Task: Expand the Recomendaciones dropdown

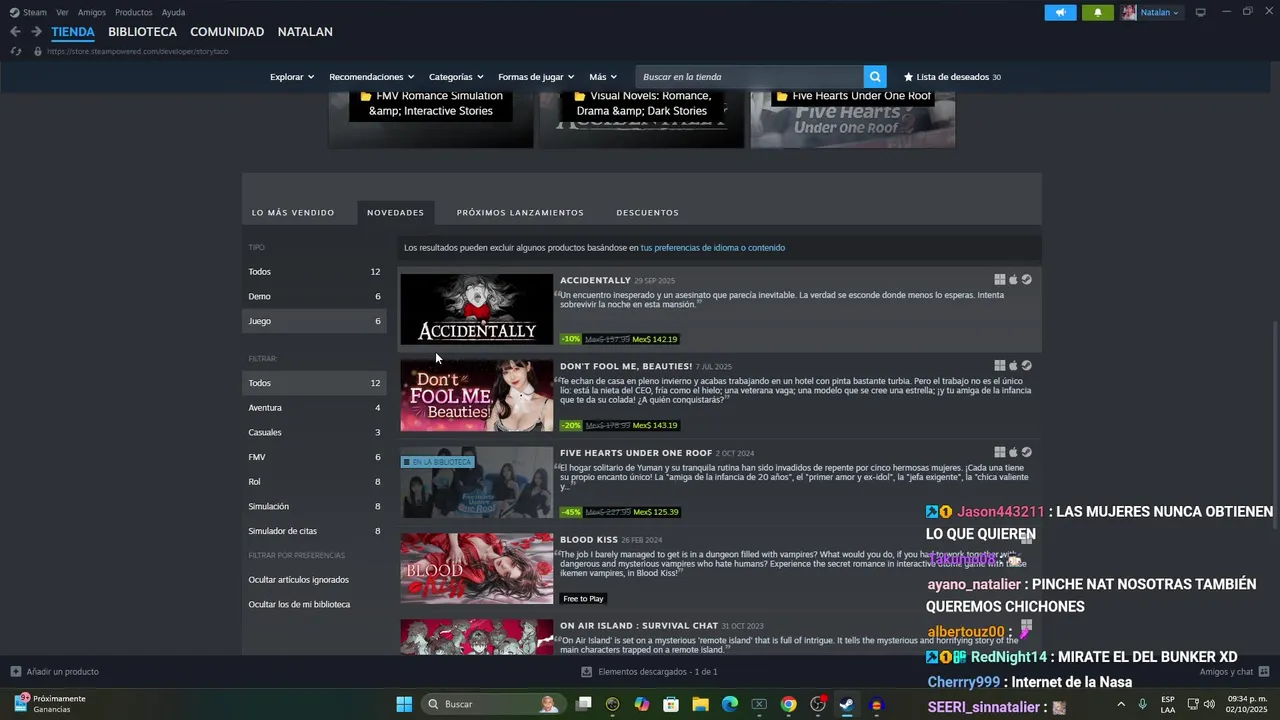Action: click(x=372, y=77)
